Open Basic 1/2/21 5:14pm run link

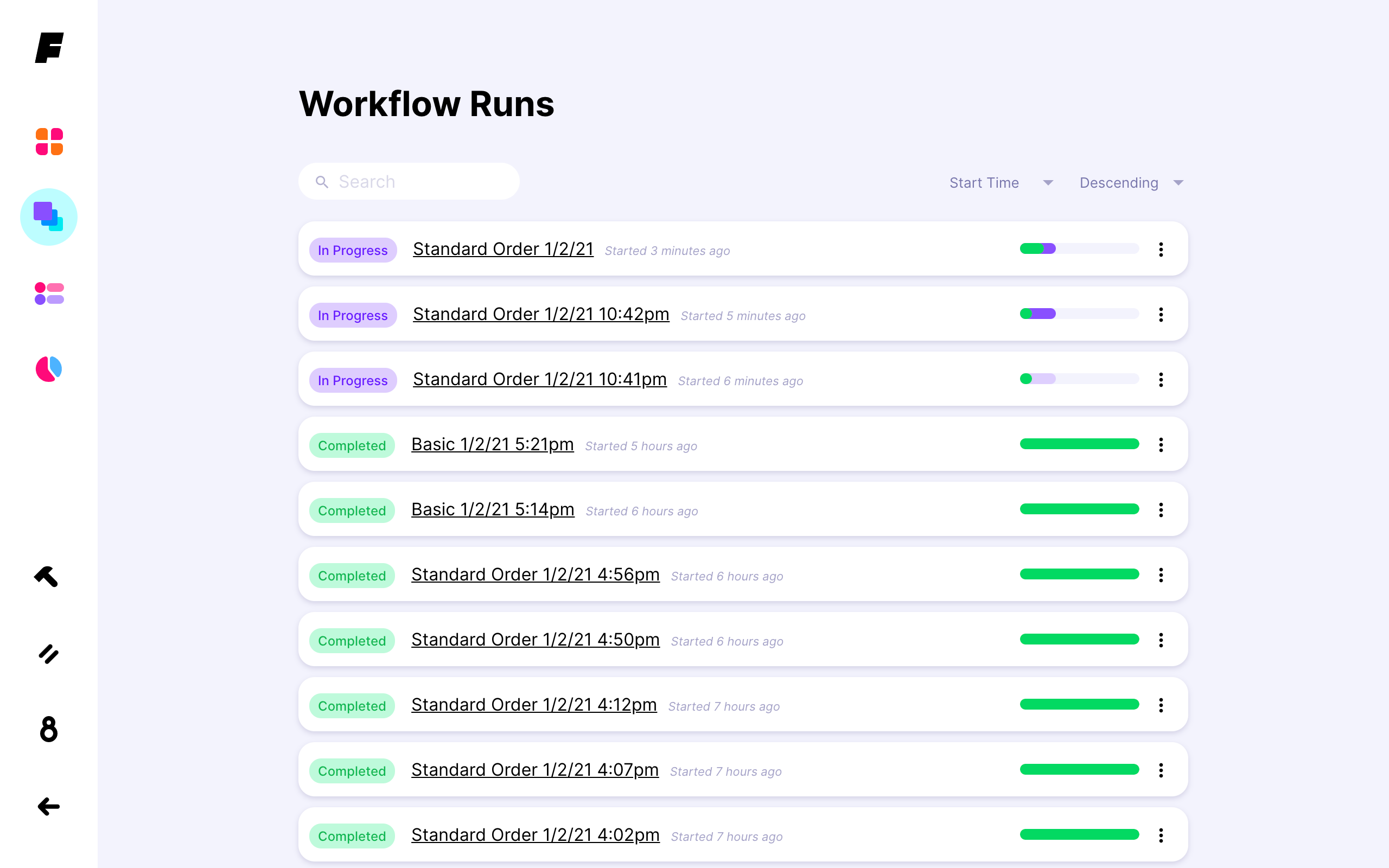(x=493, y=509)
